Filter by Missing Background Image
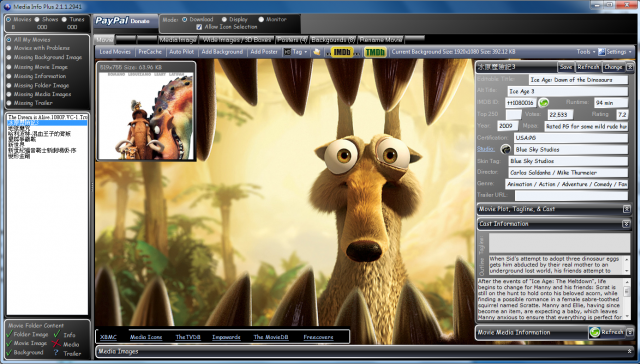Screen dimensions: 640x364 click(9, 58)
